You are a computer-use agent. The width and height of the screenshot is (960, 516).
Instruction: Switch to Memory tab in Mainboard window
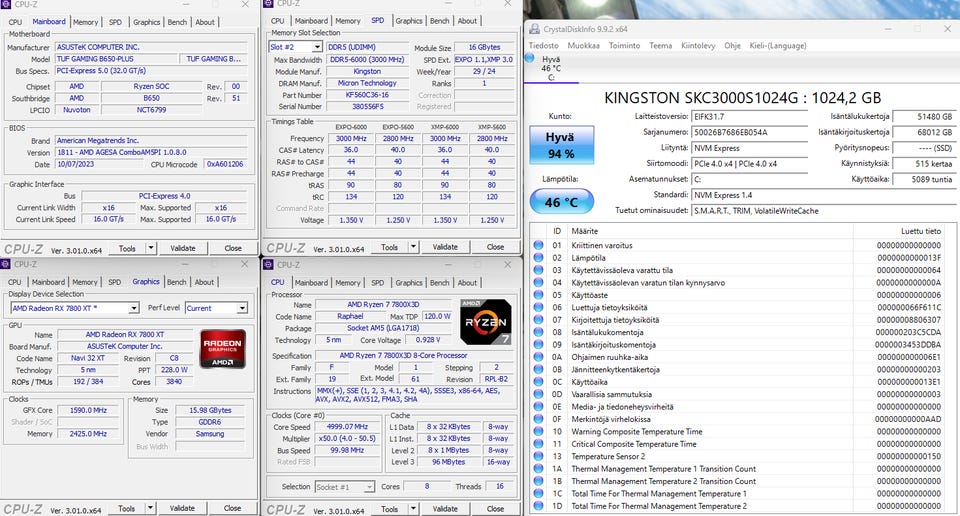click(x=85, y=22)
